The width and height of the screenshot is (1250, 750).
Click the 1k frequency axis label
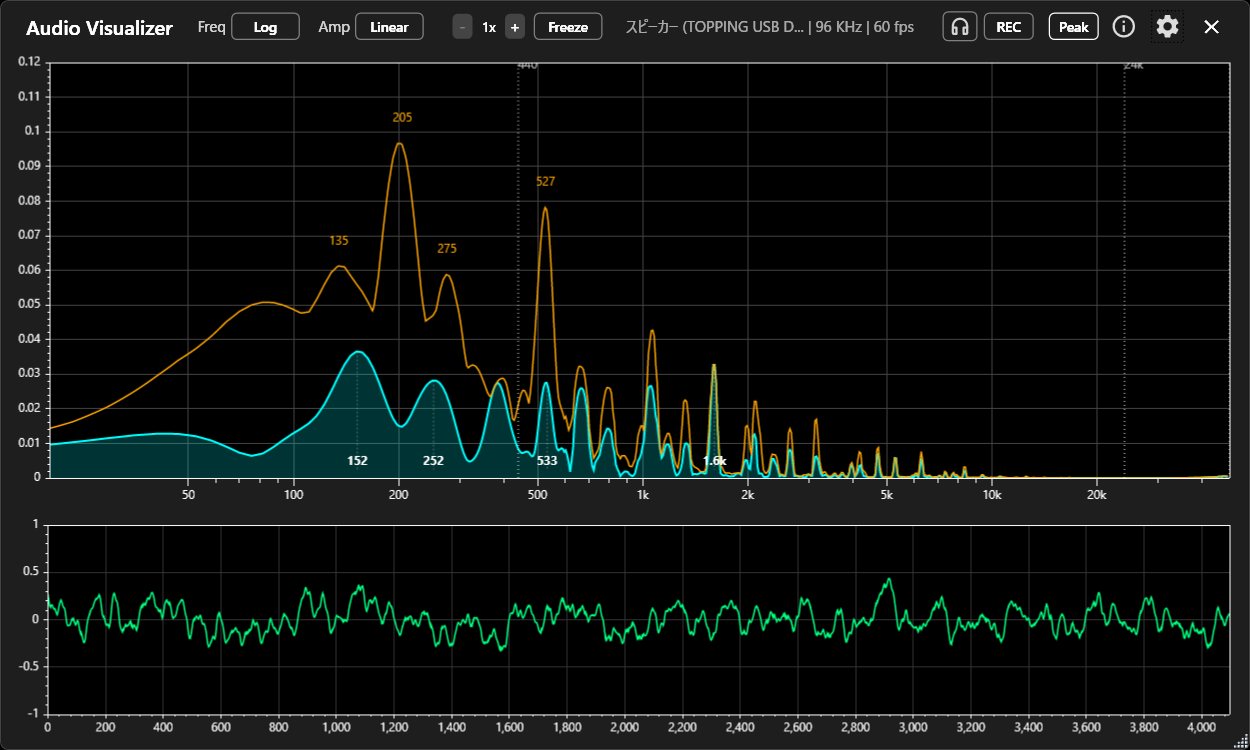tap(643, 494)
